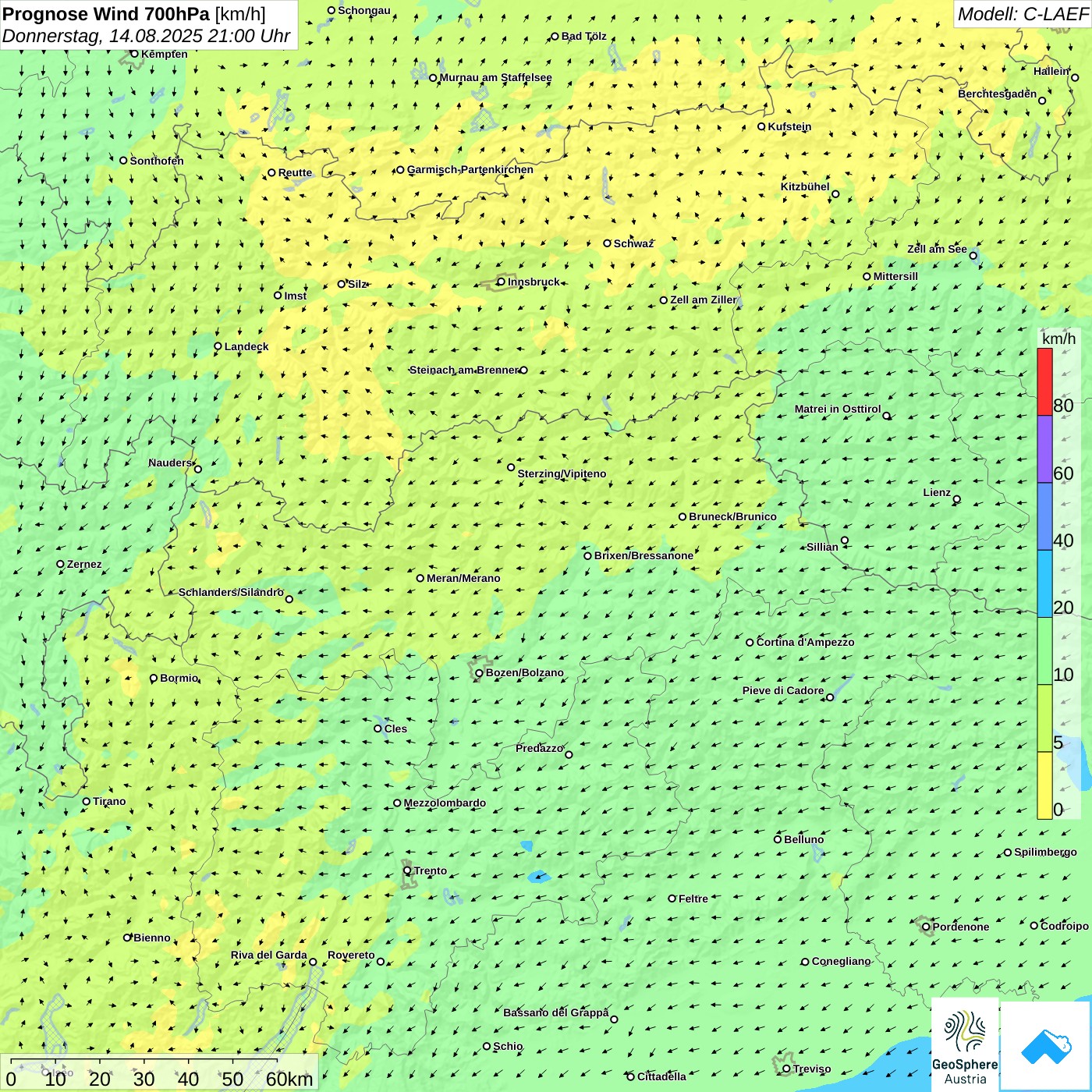
Task: Click the Belluno city label
Action: coord(803,839)
